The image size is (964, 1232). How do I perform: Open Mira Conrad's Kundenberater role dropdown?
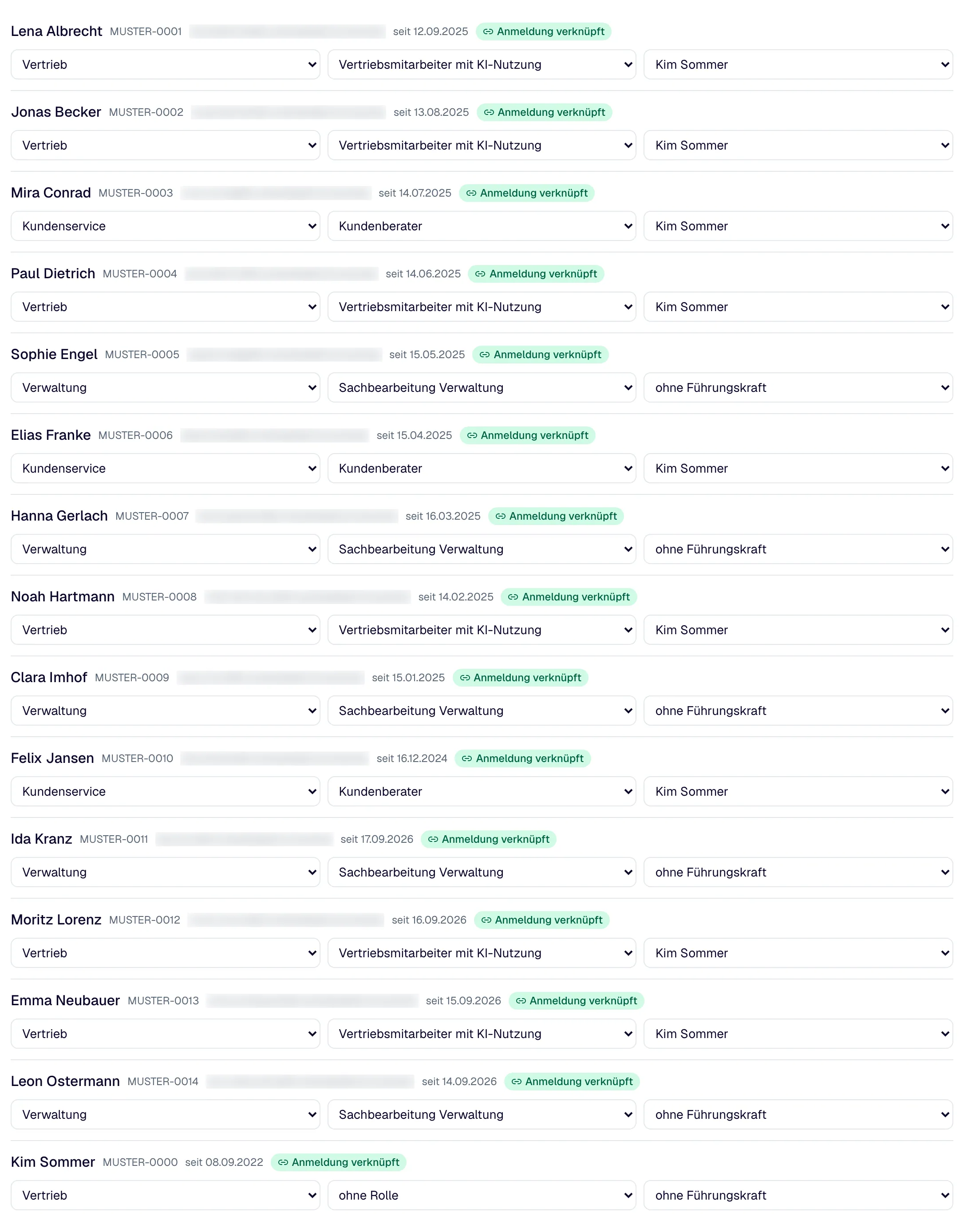[x=482, y=226]
